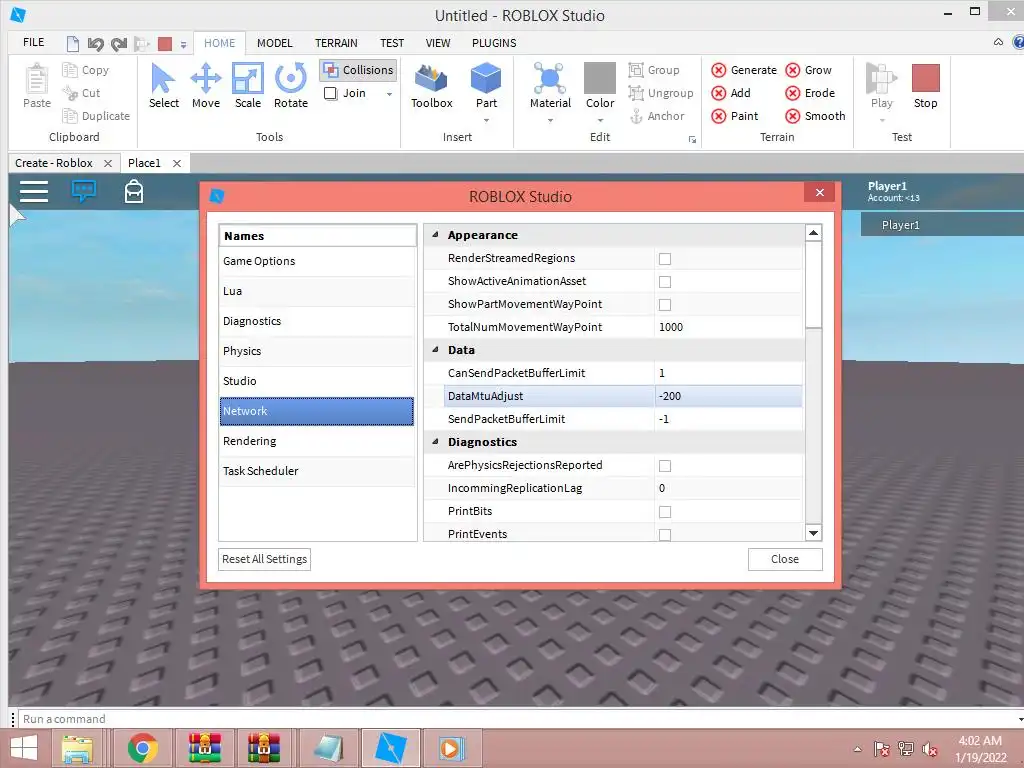This screenshot has height=768, width=1024.
Task: Click the Paint terrain tool
Action: click(735, 116)
